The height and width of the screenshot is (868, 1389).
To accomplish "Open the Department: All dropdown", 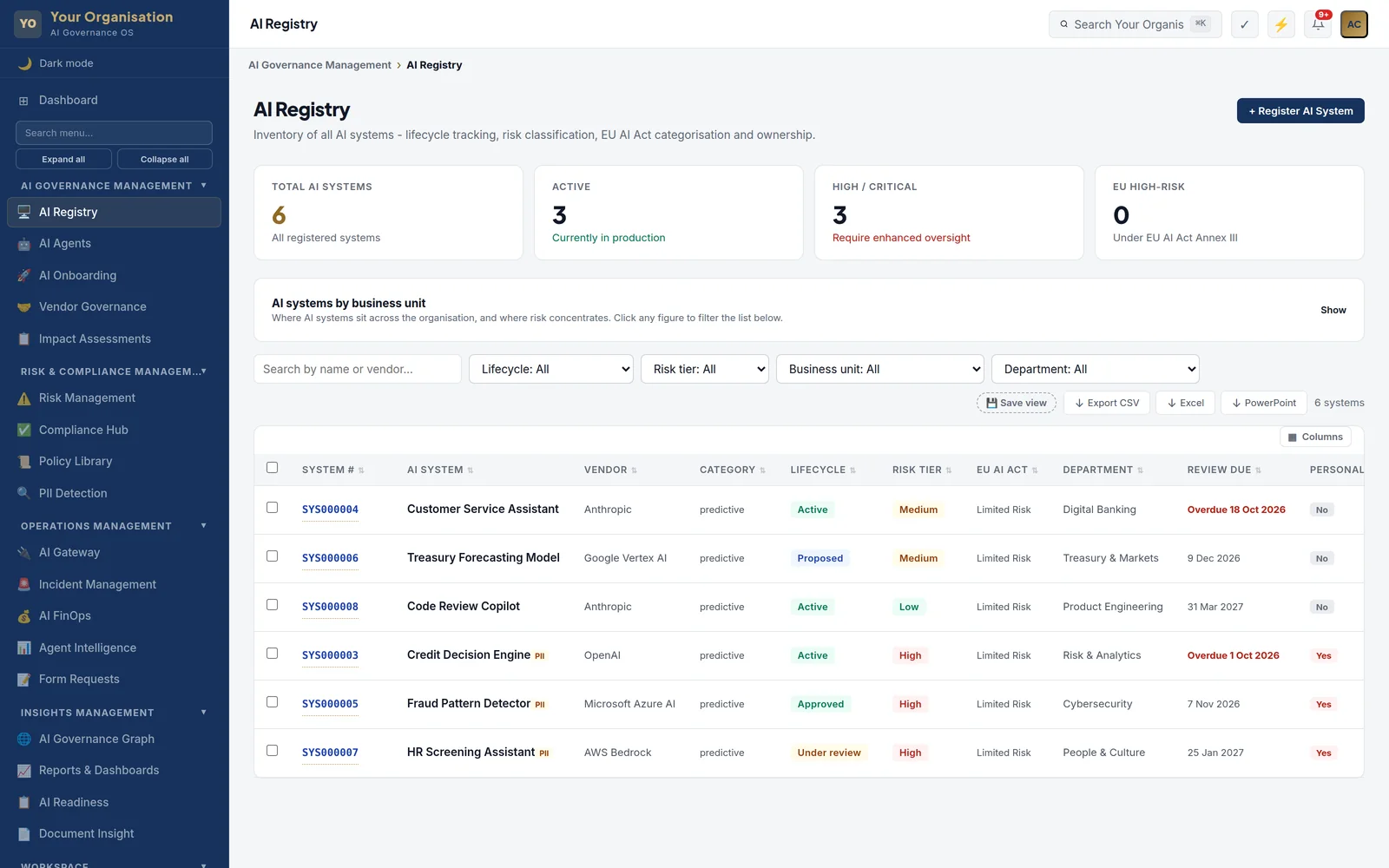I will tap(1096, 369).
